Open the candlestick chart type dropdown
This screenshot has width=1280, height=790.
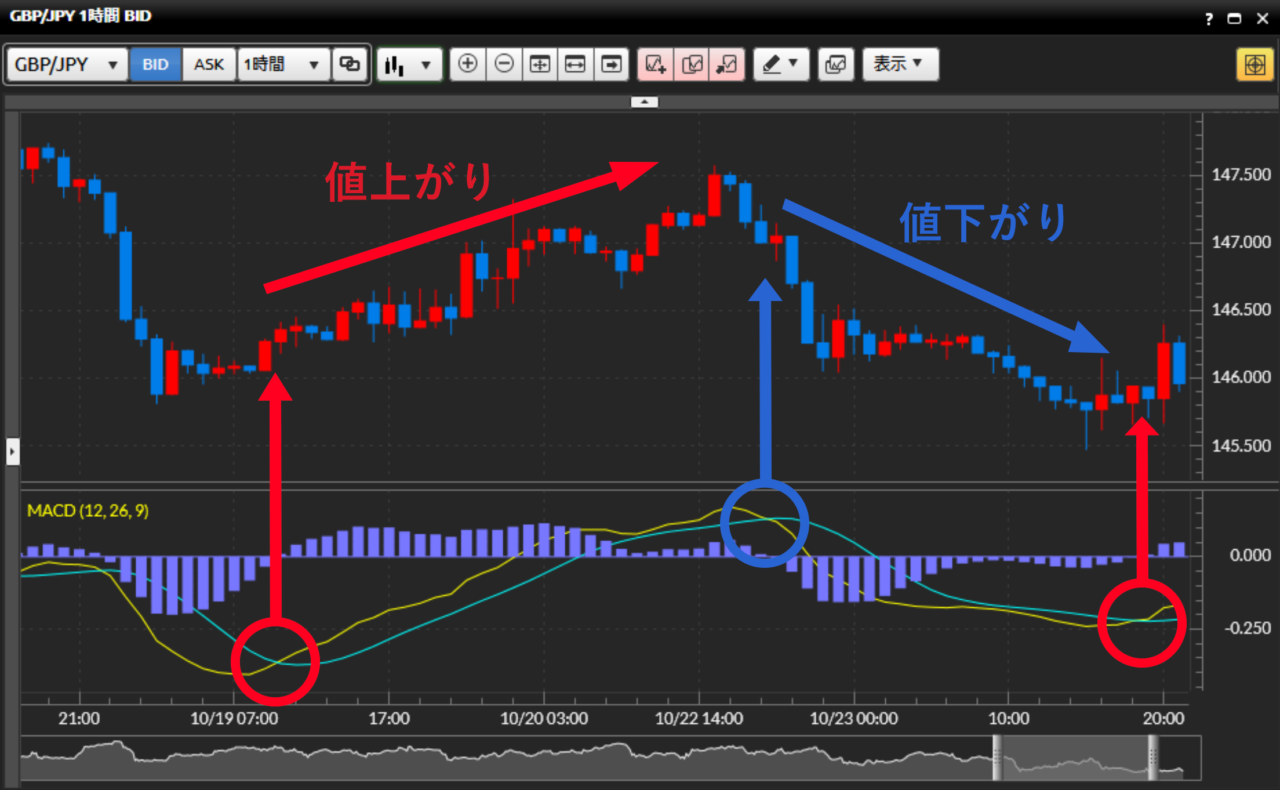(x=410, y=64)
